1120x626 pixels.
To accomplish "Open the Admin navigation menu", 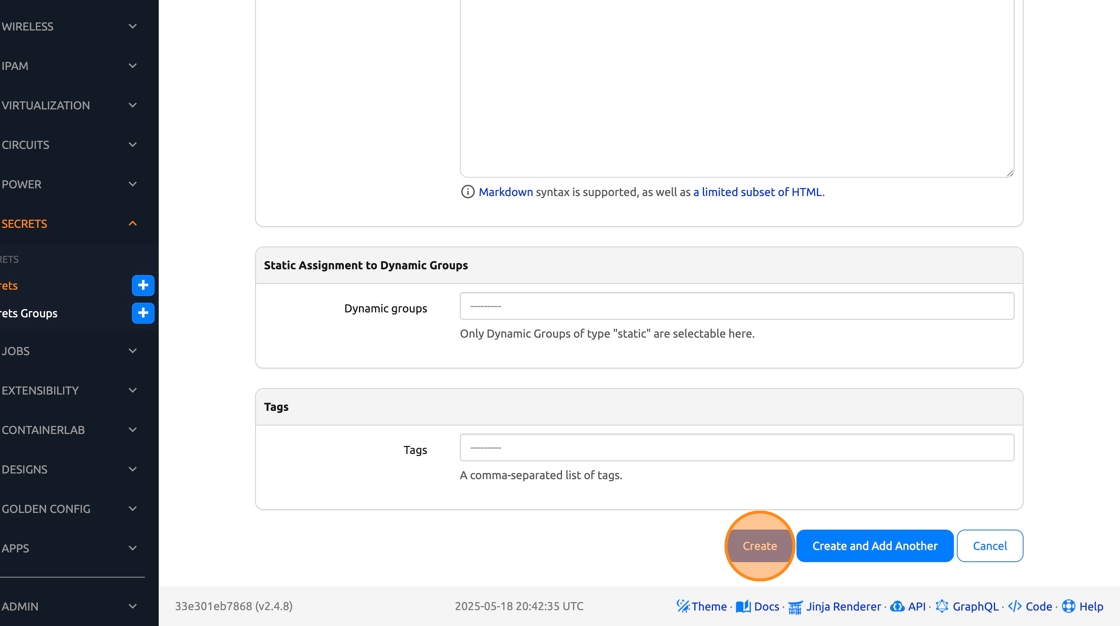I will (x=70, y=606).
